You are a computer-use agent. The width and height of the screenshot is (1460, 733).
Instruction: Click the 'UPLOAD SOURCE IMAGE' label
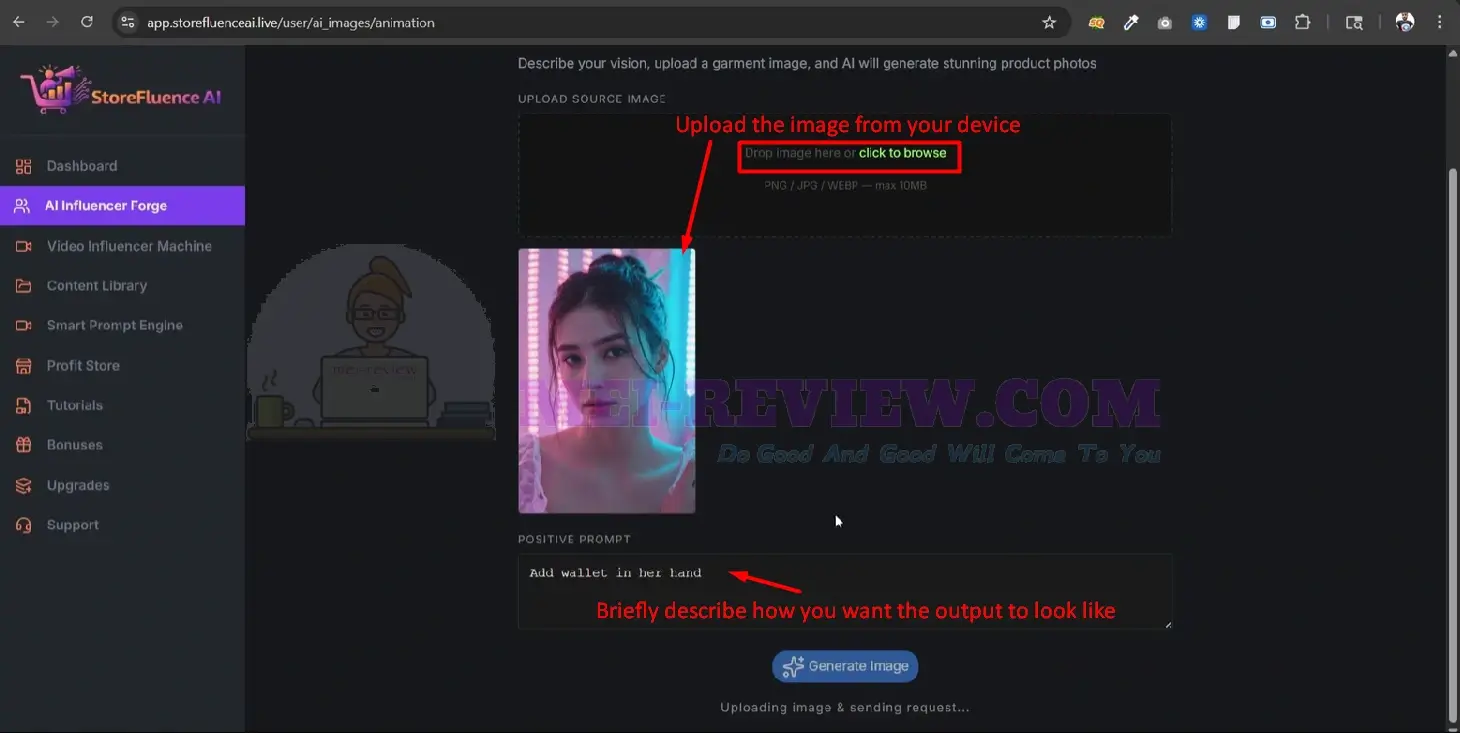pyautogui.click(x=592, y=99)
